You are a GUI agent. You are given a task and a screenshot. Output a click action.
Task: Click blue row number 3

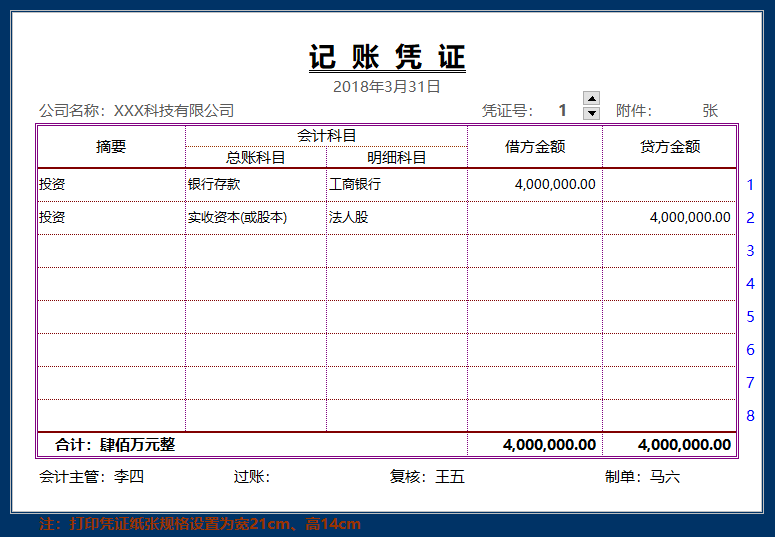750,251
